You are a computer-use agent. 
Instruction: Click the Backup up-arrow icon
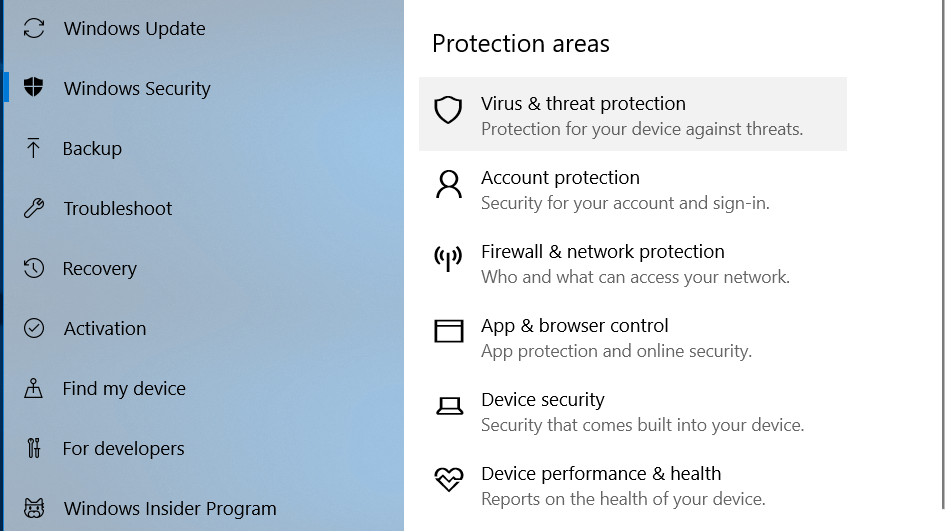[34, 148]
